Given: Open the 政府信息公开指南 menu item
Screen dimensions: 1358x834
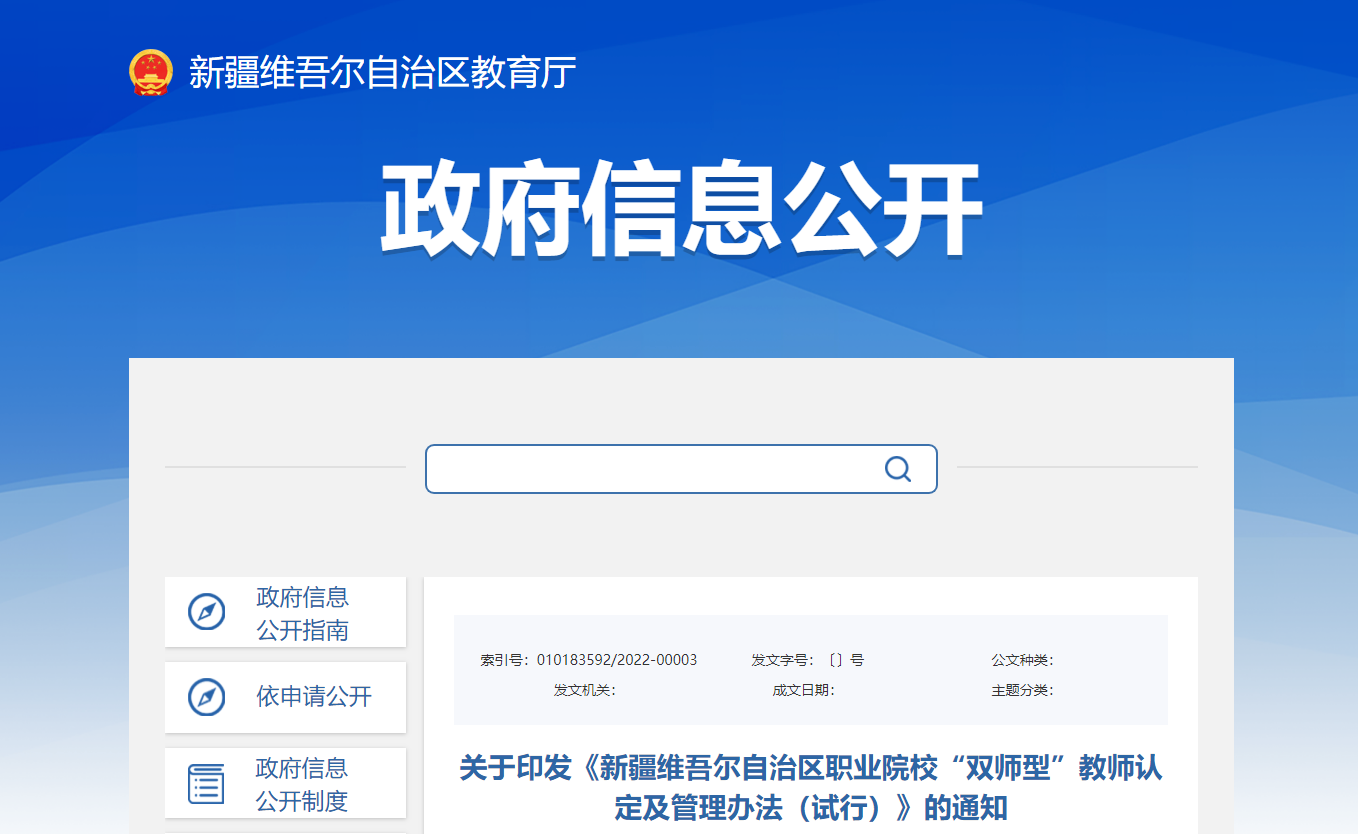Looking at the screenshot, I should click(x=285, y=612).
